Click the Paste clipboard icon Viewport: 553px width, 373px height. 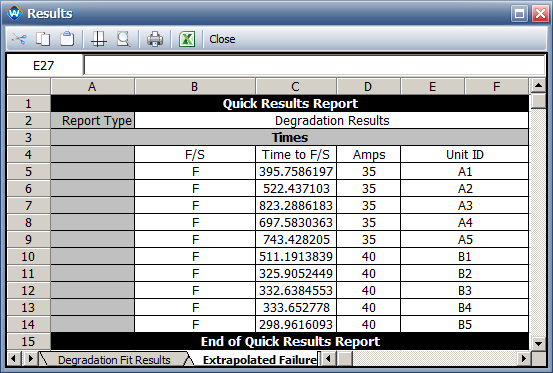click(67, 39)
